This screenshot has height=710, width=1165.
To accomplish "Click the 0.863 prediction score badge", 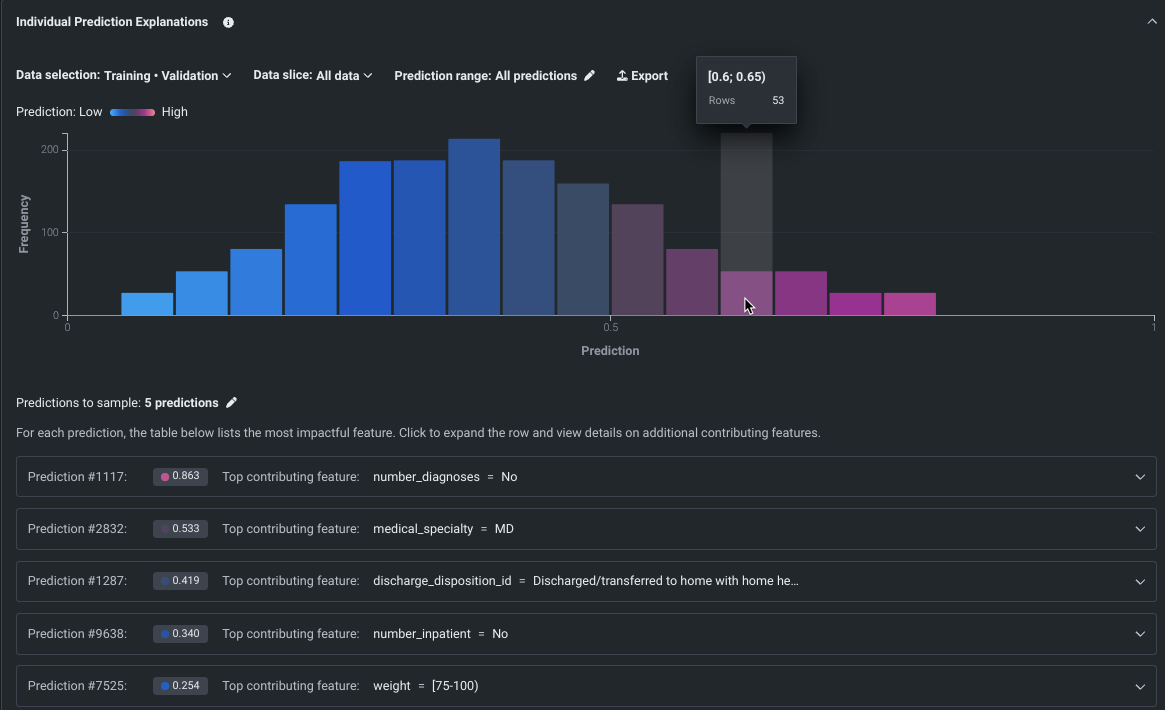I will 180,477.
